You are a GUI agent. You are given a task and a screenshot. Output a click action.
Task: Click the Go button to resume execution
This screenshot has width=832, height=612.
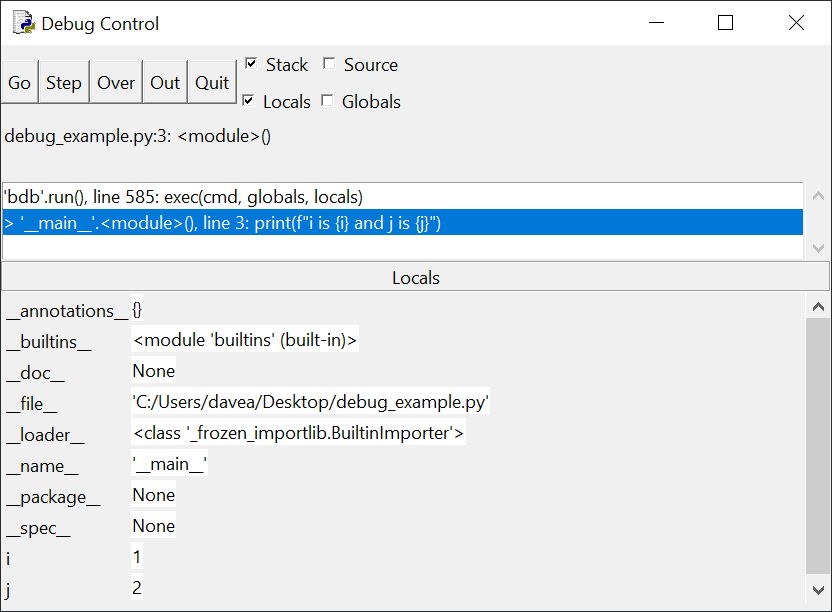tap(19, 81)
